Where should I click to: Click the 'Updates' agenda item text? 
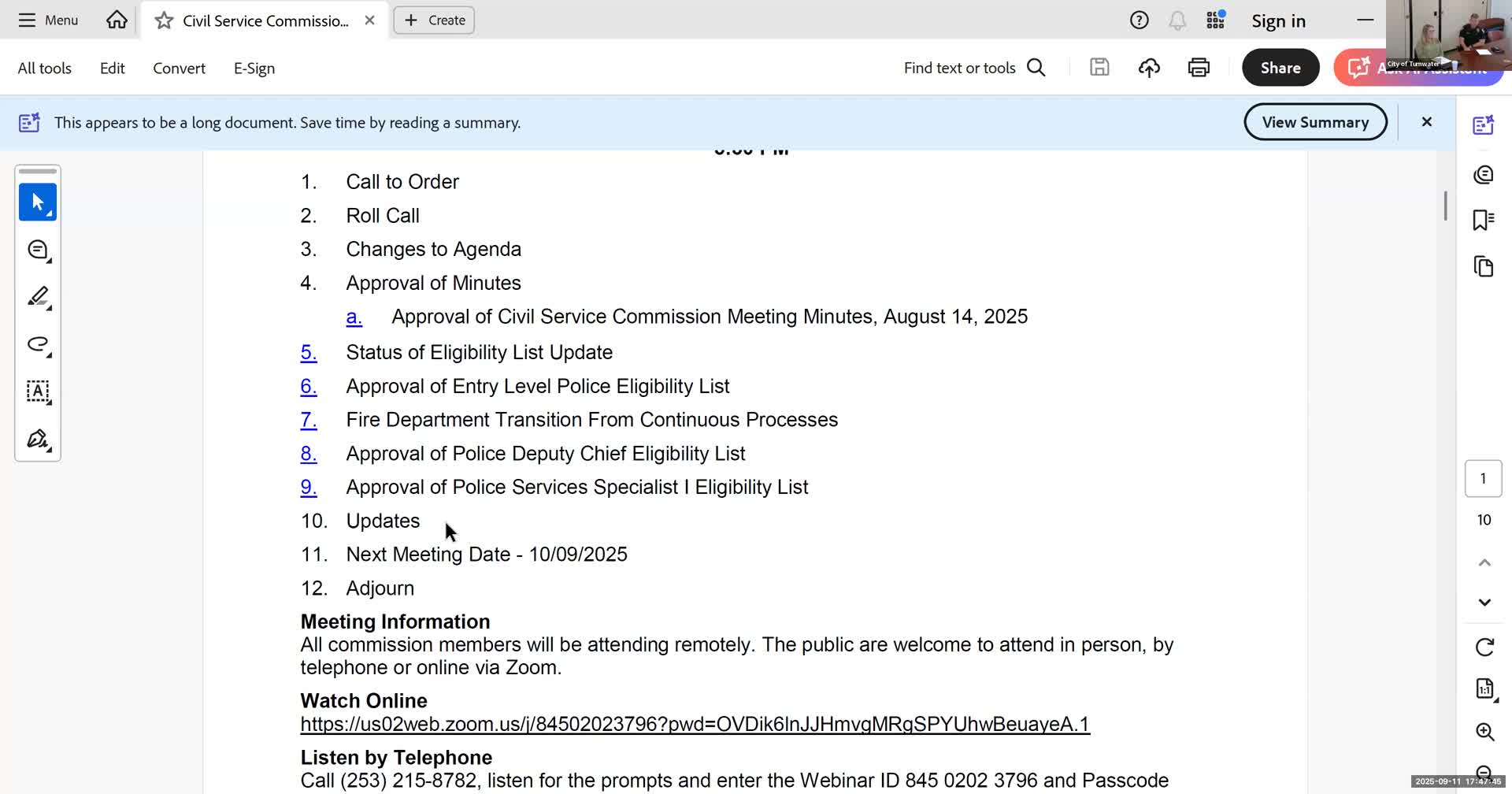(383, 521)
